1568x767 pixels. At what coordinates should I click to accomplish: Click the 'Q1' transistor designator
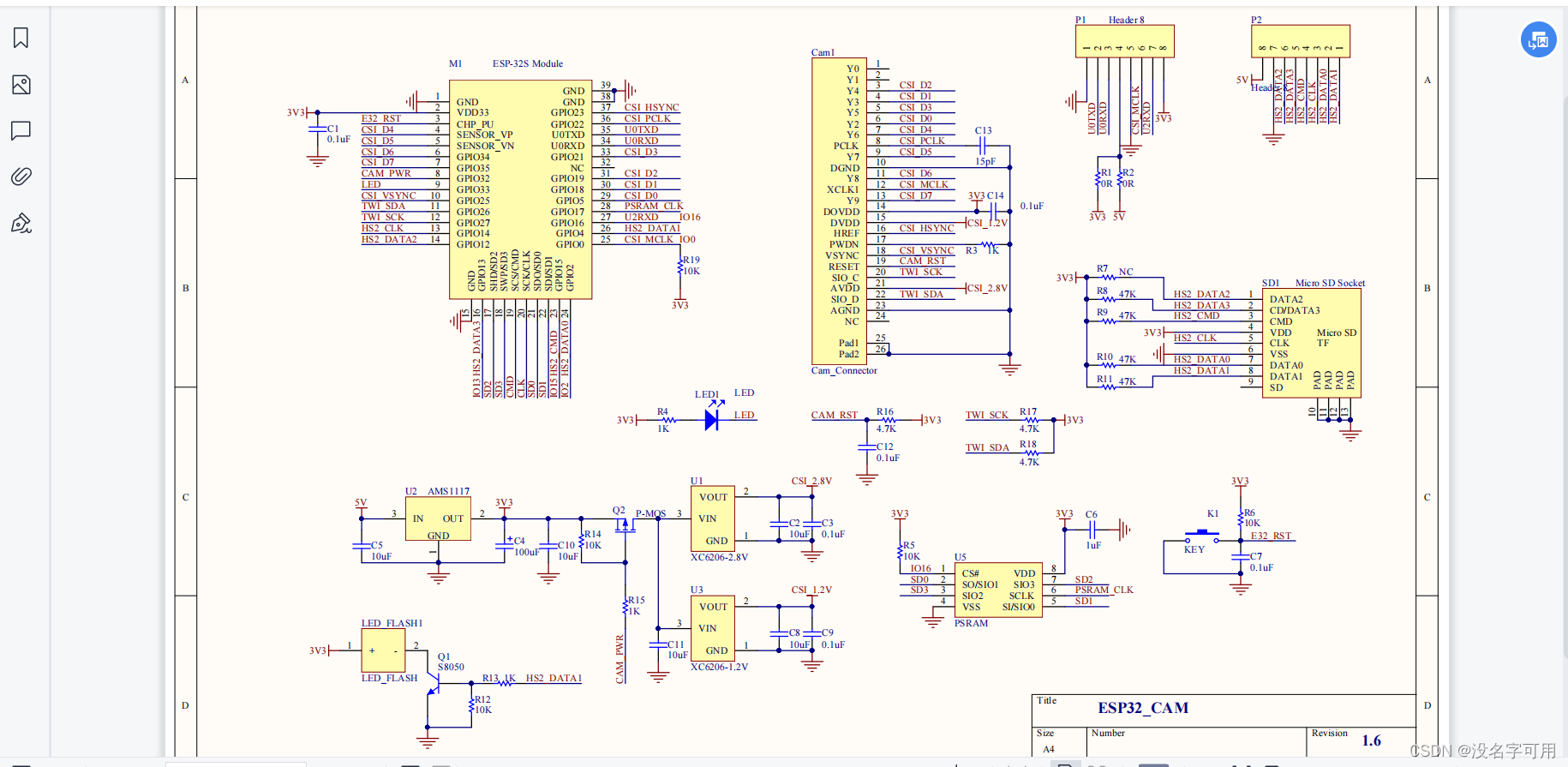pyautogui.click(x=443, y=656)
